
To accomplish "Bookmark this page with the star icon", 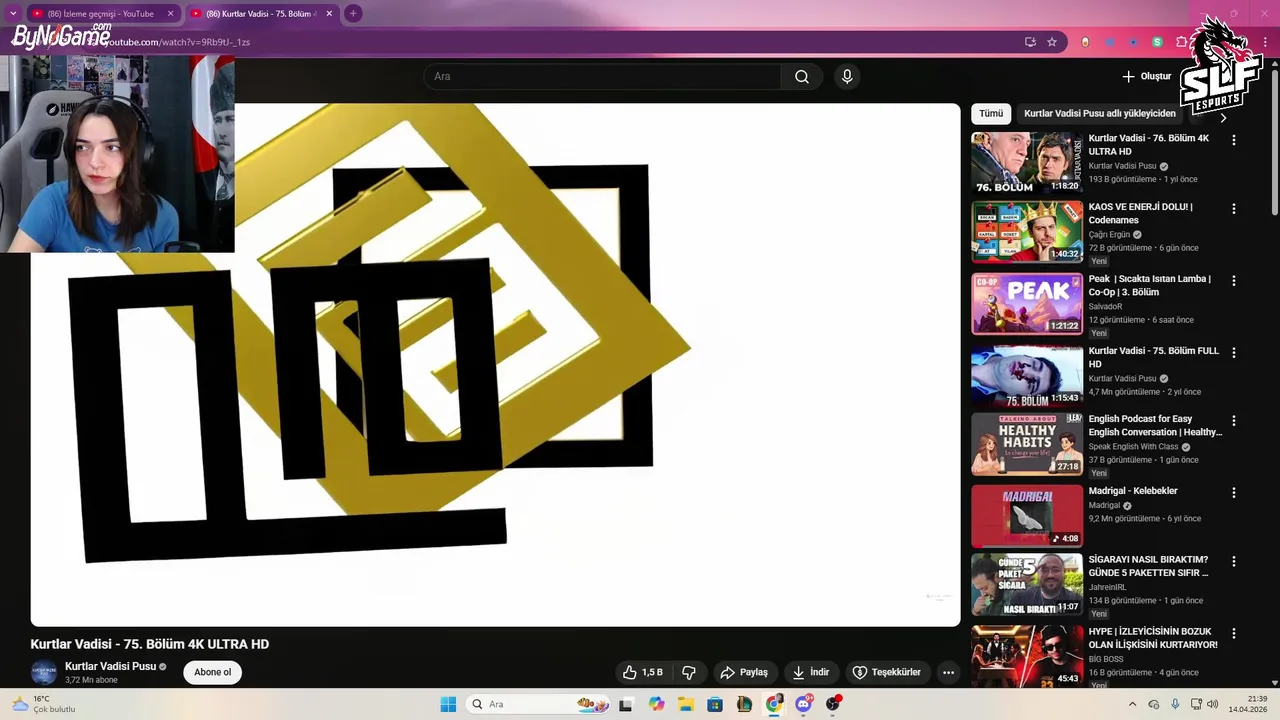I will click(1052, 42).
